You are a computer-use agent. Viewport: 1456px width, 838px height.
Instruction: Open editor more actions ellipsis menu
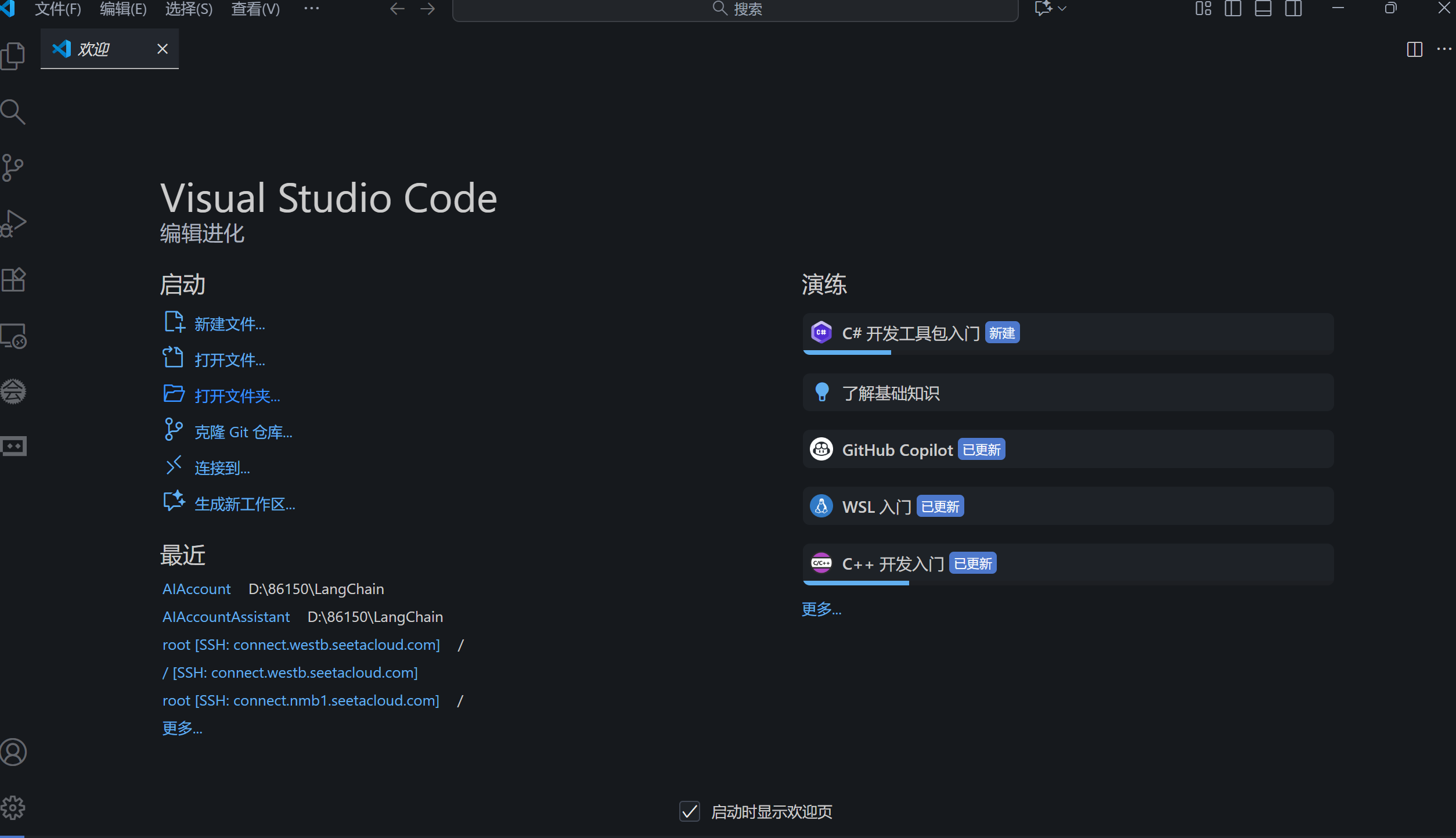(x=1444, y=49)
